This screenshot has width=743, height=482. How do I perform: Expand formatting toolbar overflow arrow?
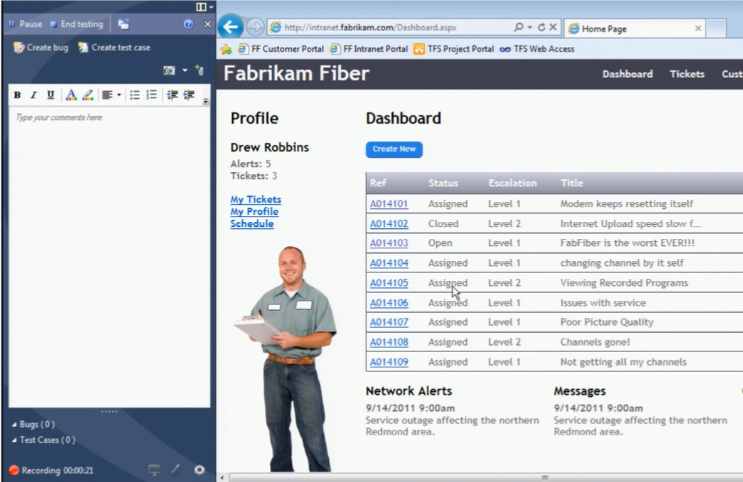click(x=206, y=101)
